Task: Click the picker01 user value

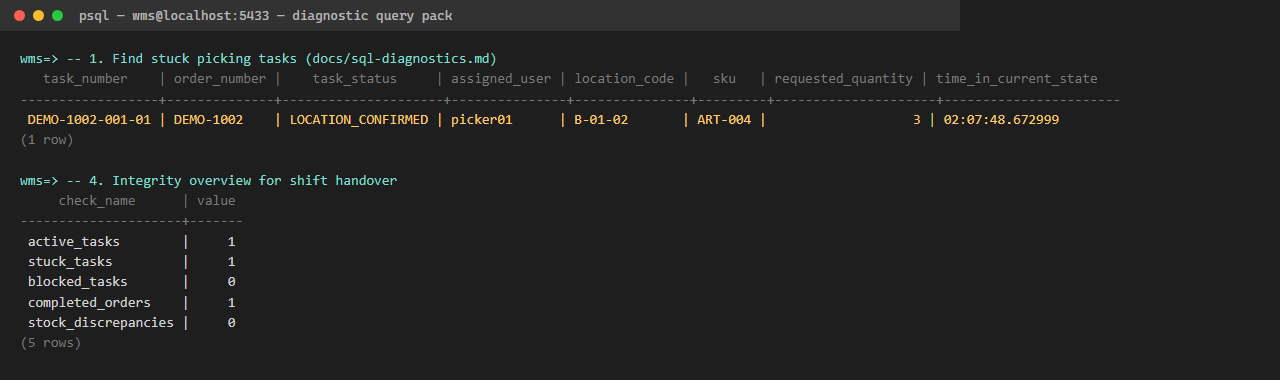Action: [x=482, y=120]
